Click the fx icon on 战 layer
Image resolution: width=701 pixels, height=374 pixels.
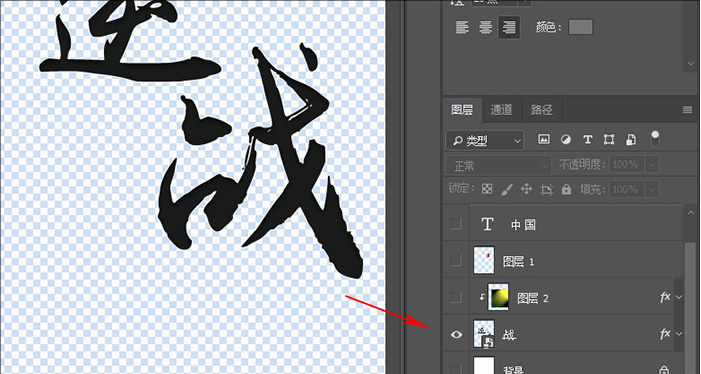[x=665, y=333]
